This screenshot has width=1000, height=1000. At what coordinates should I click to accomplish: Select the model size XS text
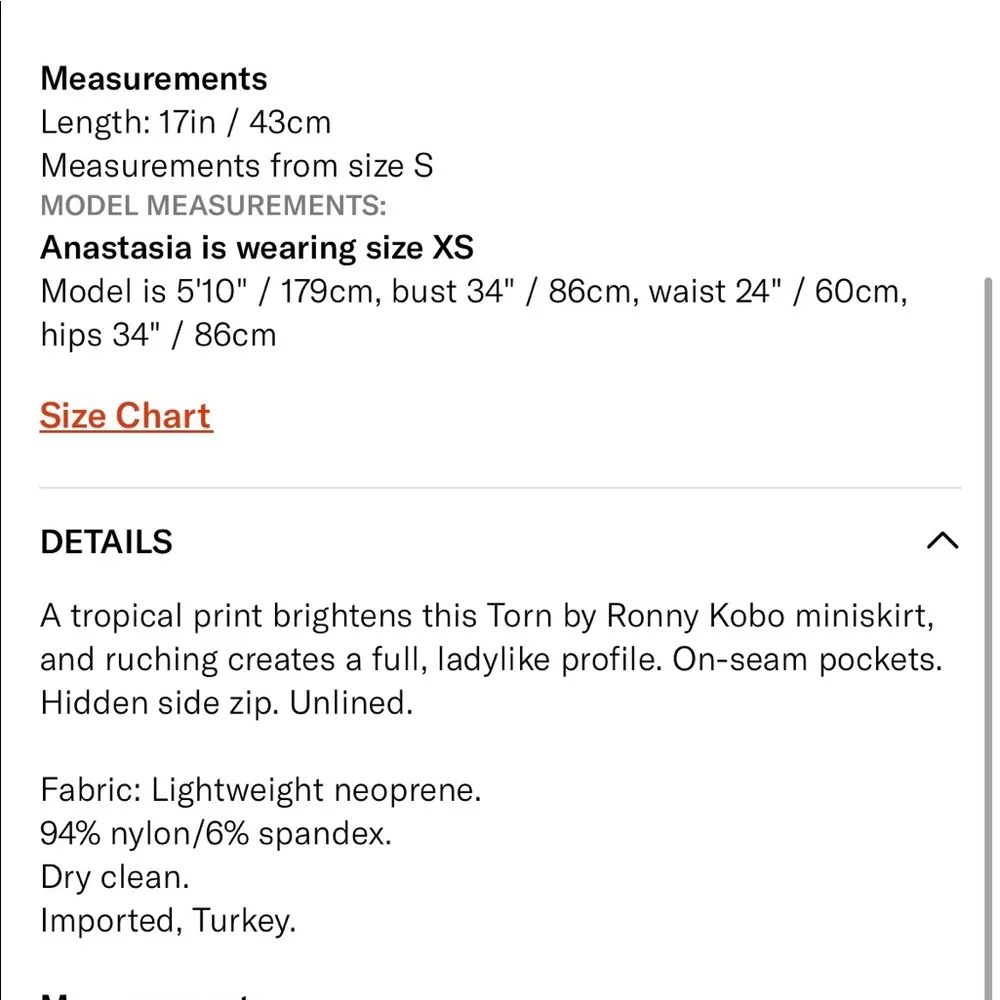pos(256,247)
